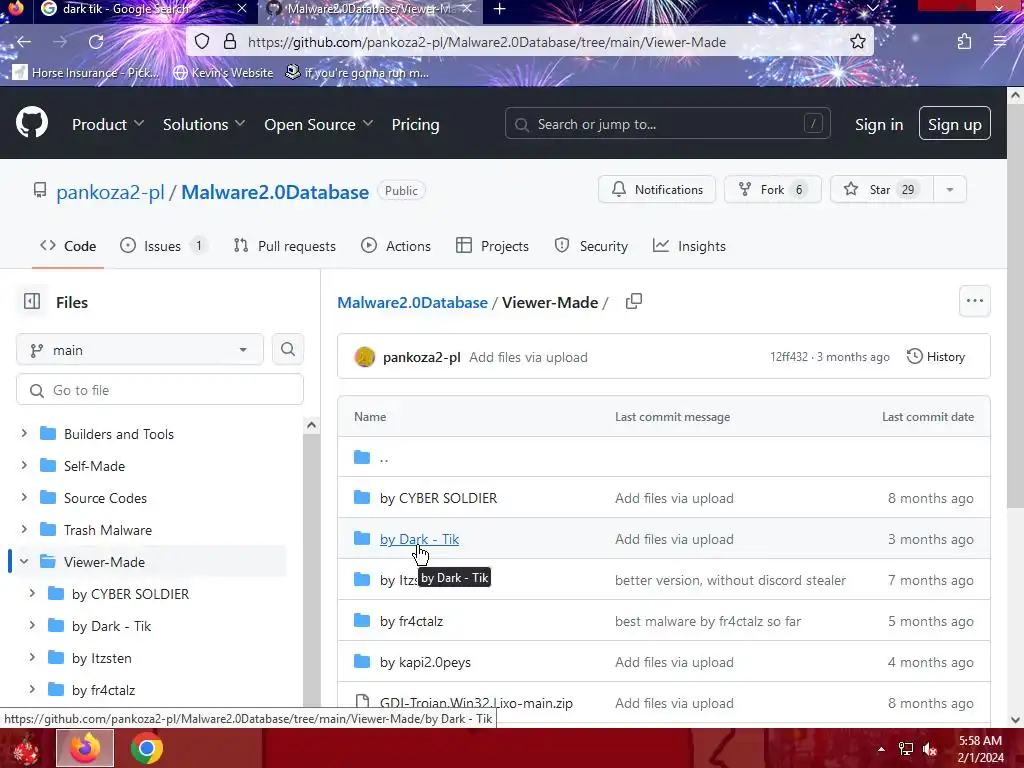Open the Security tab
The image size is (1024, 768).
coord(591,246)
